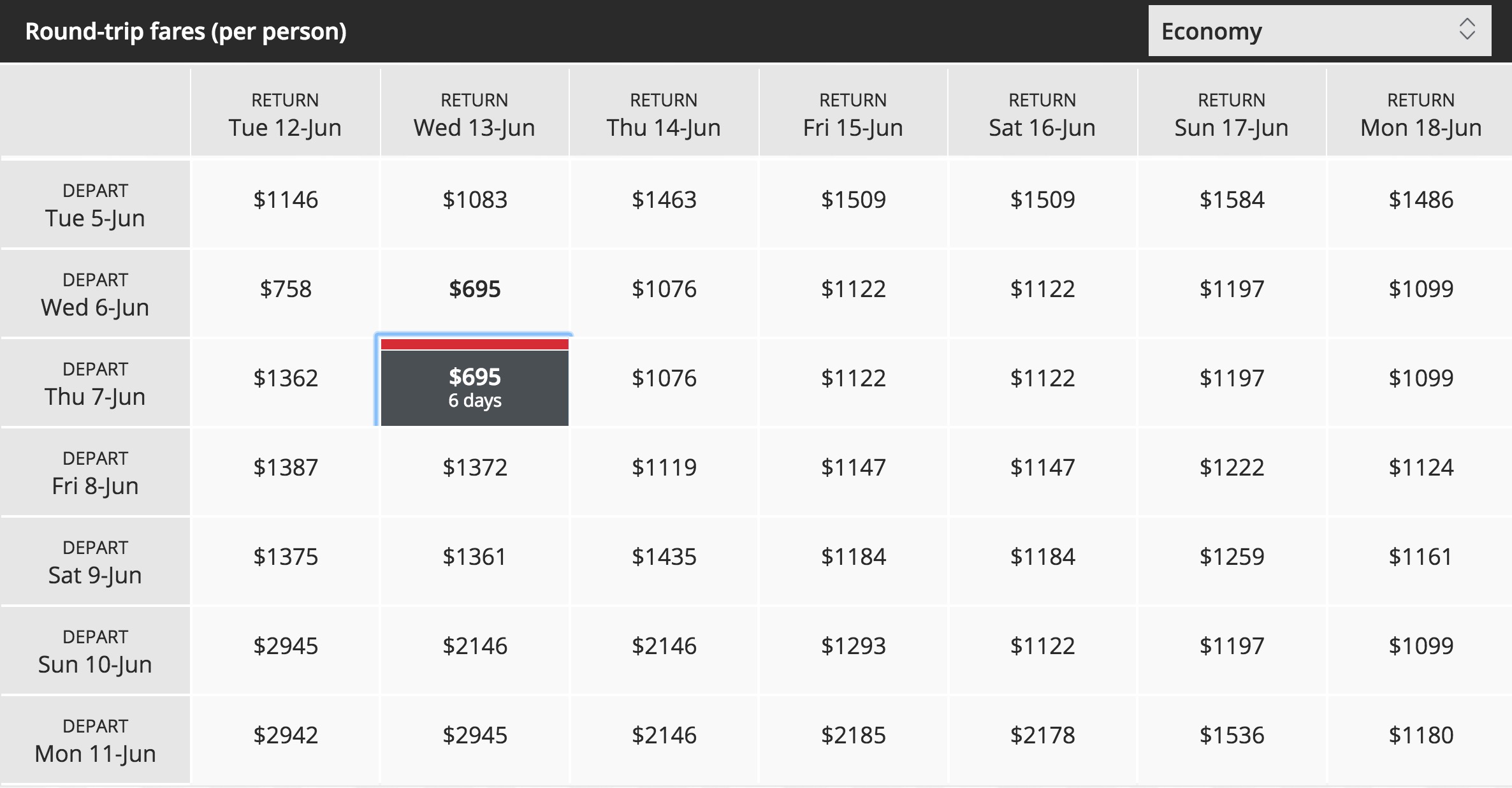Select the RETURN Thu 14-Jun column header
The height and width of the screenshot is (788, 1512).
pos(664,112)
